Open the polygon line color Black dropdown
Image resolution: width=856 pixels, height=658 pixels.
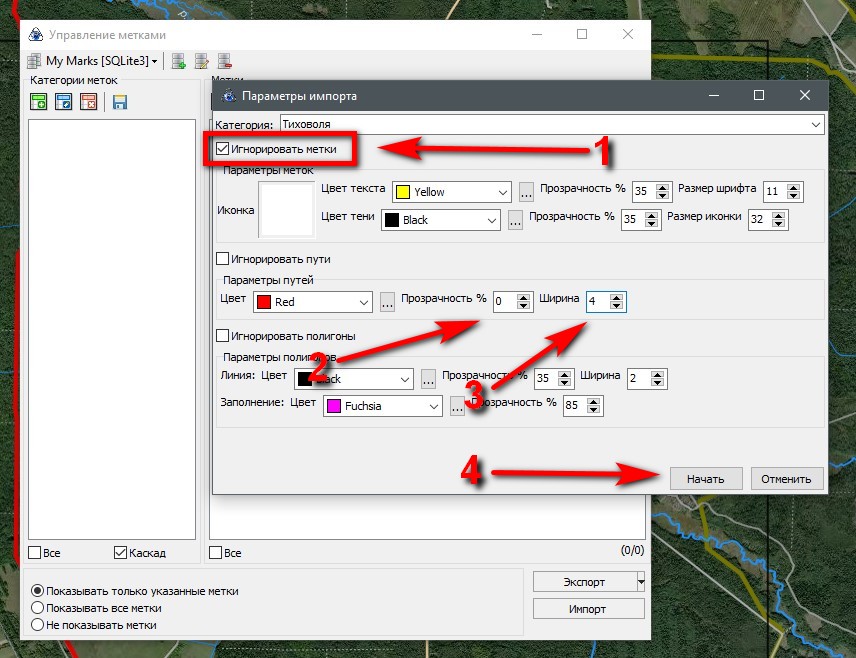point(354,379)
